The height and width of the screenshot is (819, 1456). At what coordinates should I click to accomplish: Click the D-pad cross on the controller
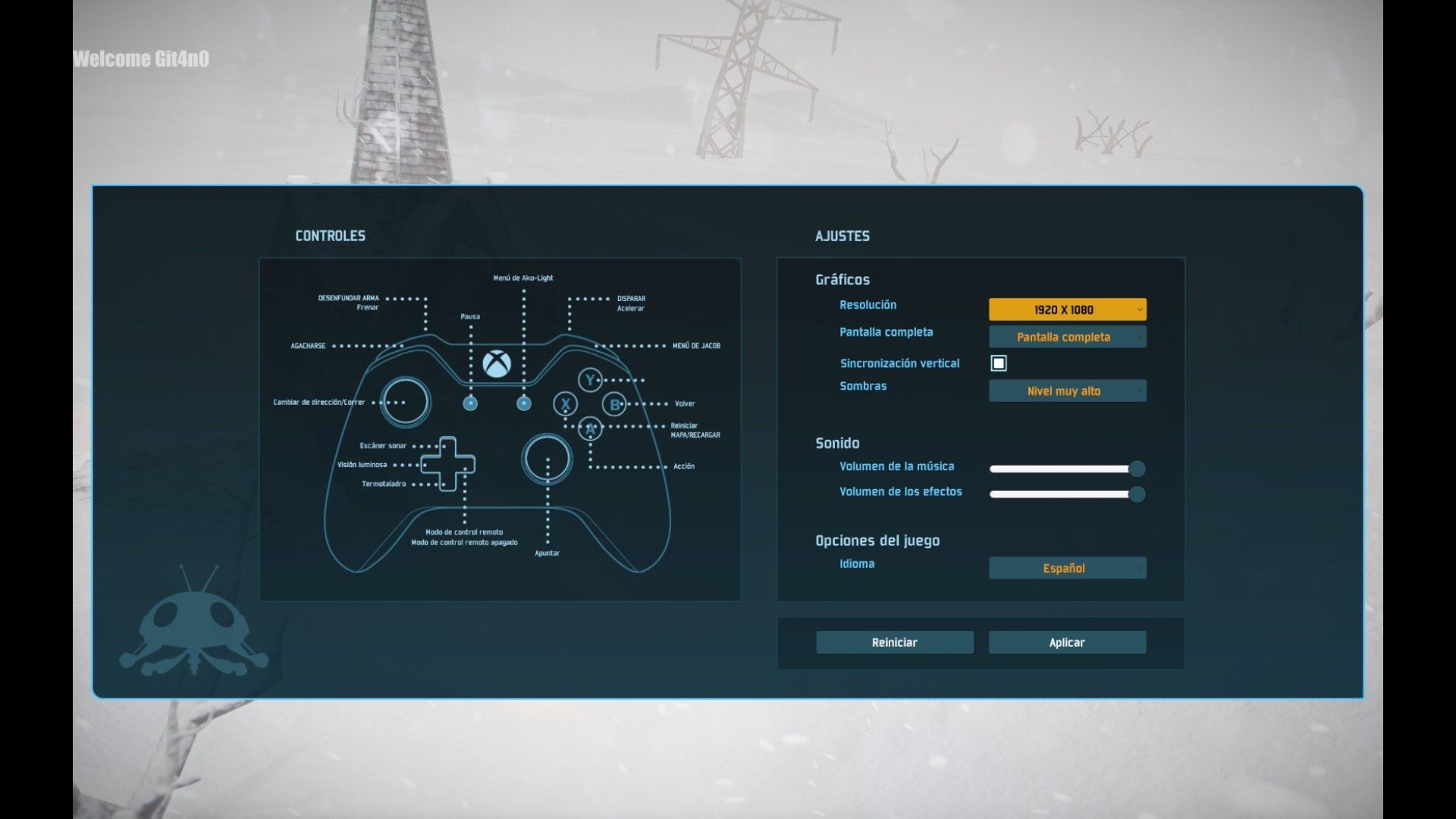point(447,463)
